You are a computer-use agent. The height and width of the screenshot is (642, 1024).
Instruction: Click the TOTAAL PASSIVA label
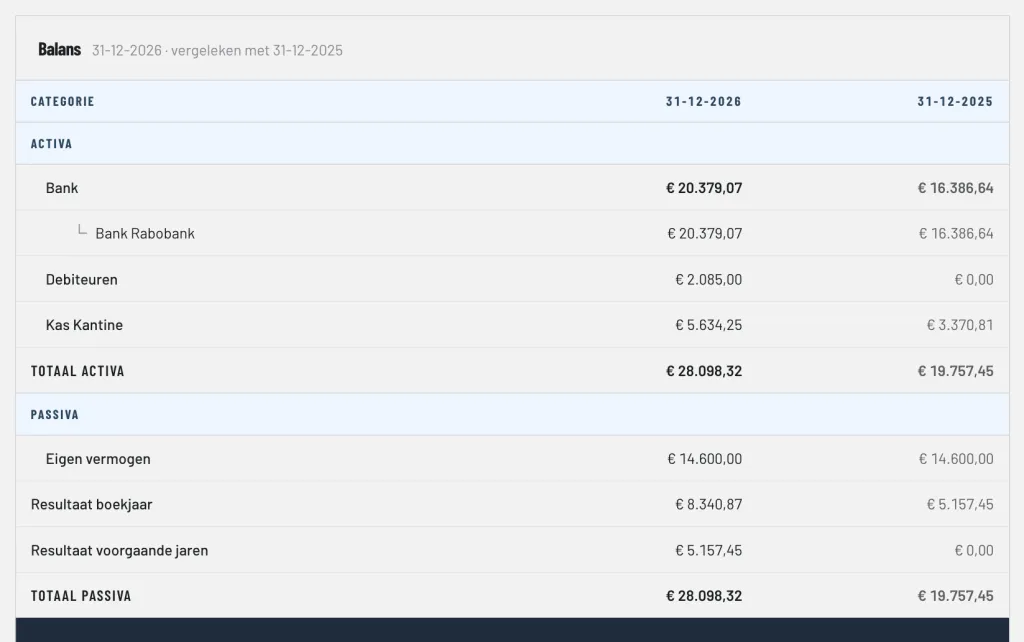(x=81, y=596)
